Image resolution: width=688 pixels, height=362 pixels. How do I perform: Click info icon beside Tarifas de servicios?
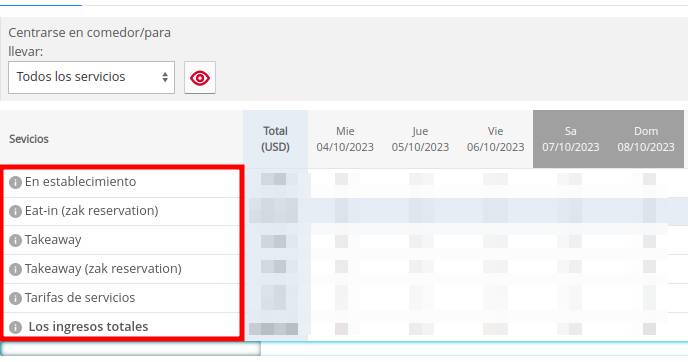click(x=15, y=298)
